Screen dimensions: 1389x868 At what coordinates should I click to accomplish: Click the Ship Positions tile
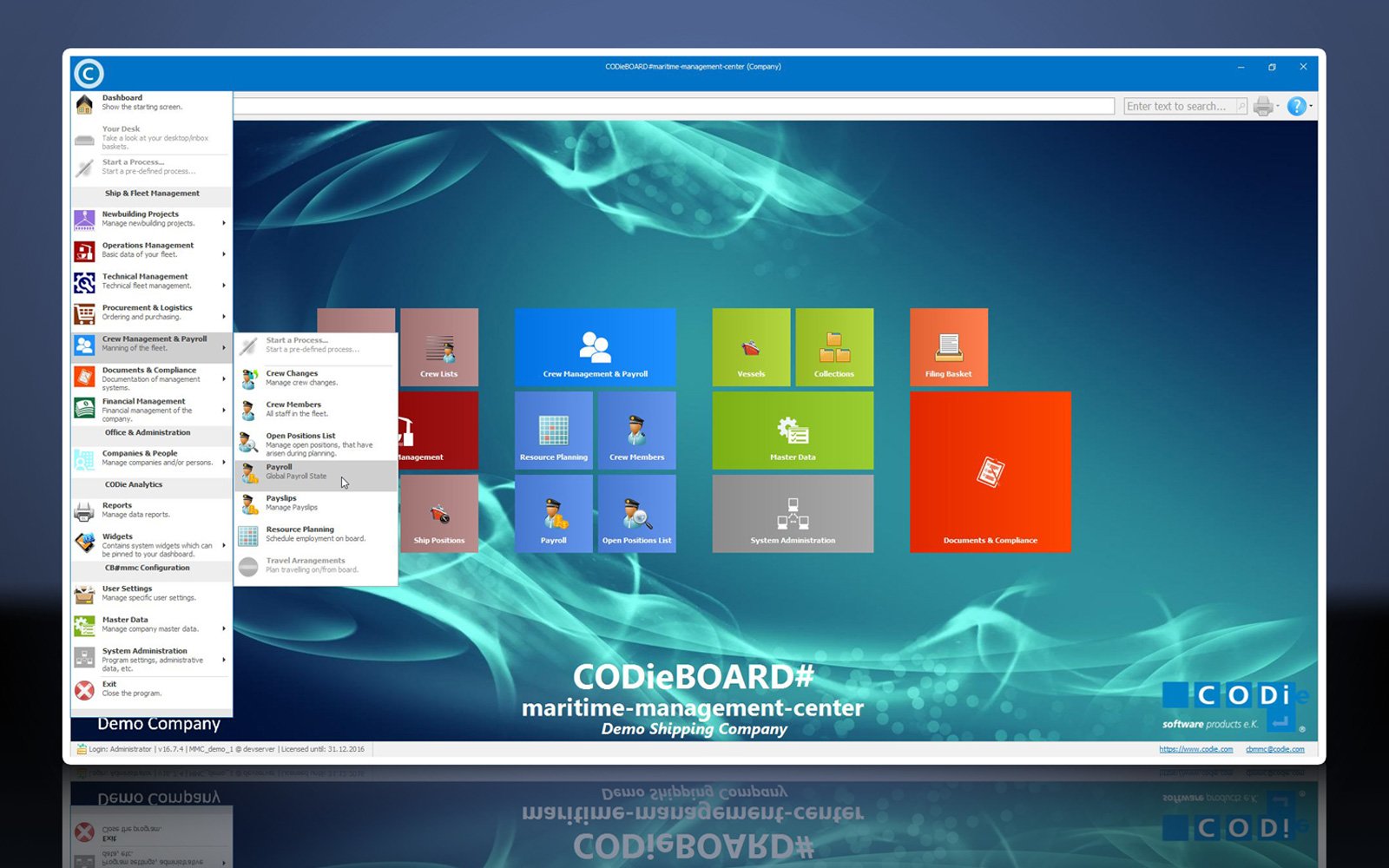tap(439, 514)
